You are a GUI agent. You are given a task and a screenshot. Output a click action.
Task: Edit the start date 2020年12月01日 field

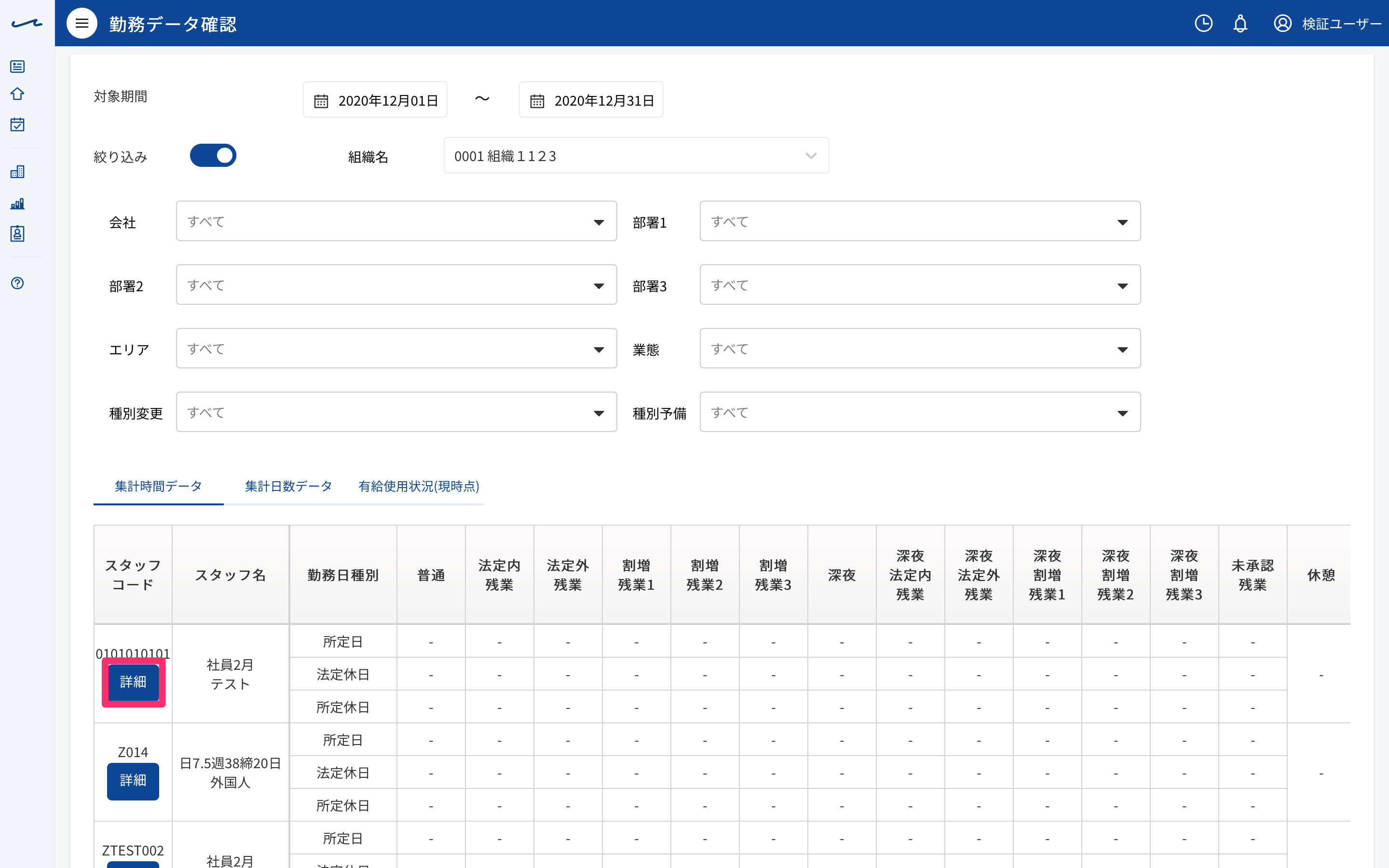(x=375, y=100)
